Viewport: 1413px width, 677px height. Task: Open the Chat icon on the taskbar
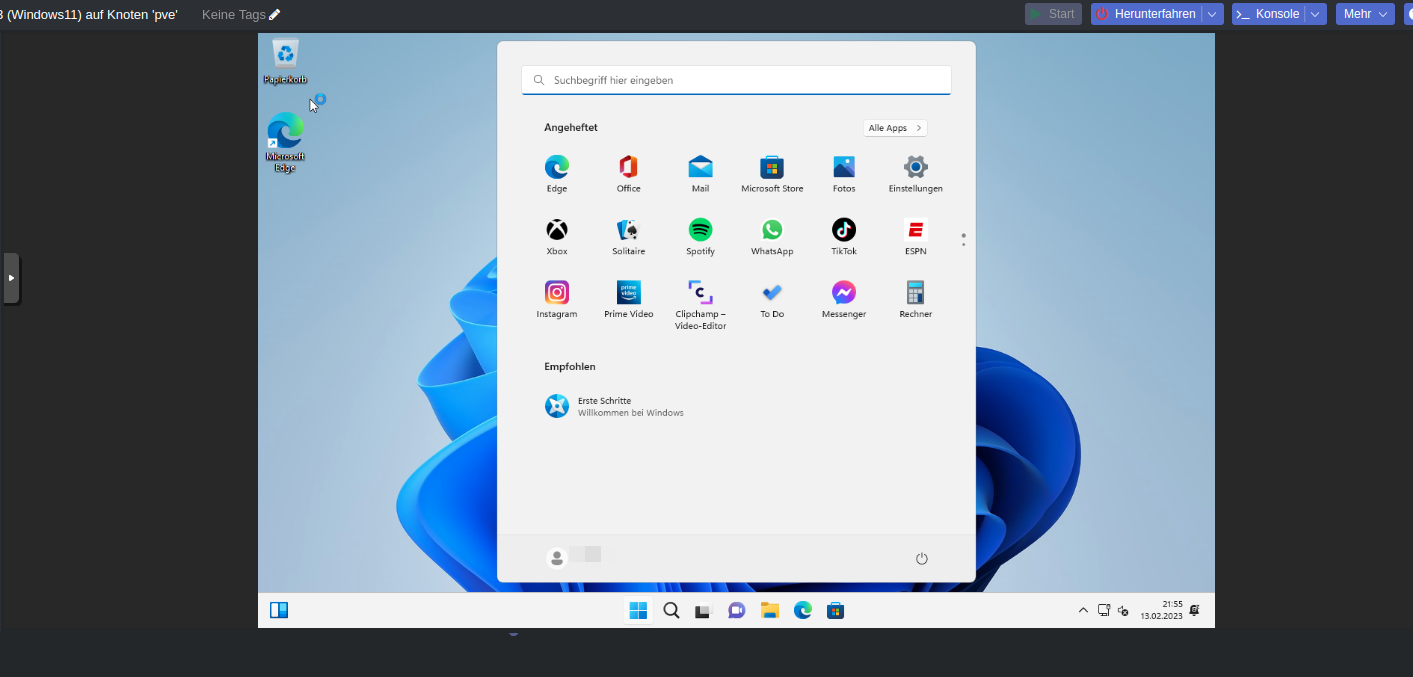coord(737,610)
